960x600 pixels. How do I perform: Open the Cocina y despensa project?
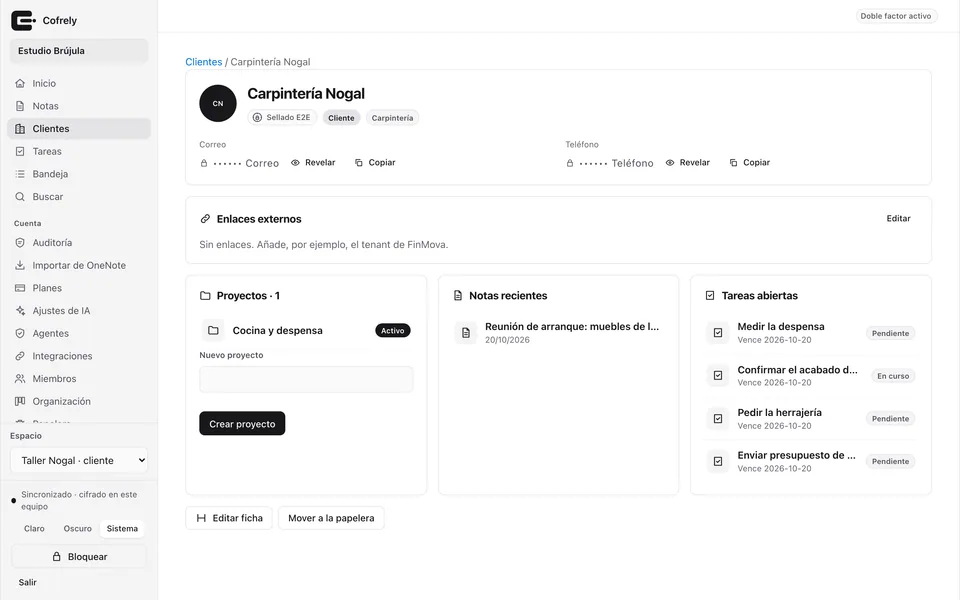click(x=306, y=331)
